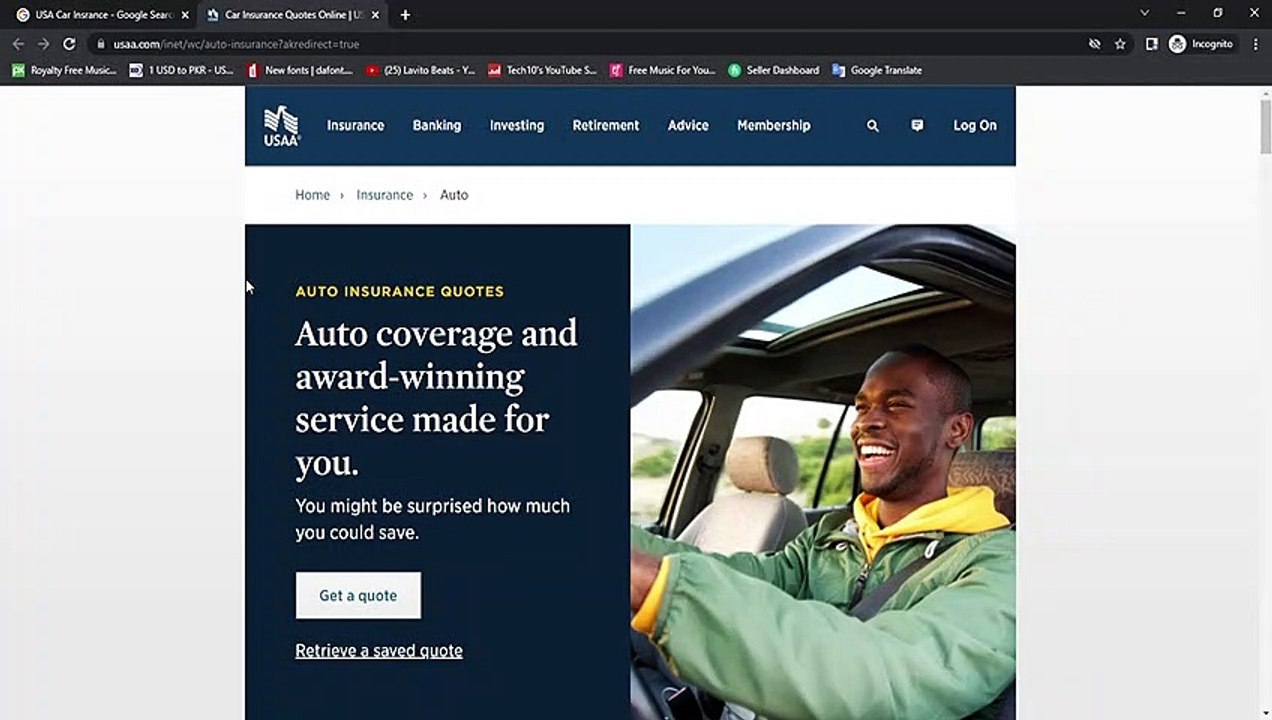Open 1 USD to PKR bookmark

click(182, 70)
